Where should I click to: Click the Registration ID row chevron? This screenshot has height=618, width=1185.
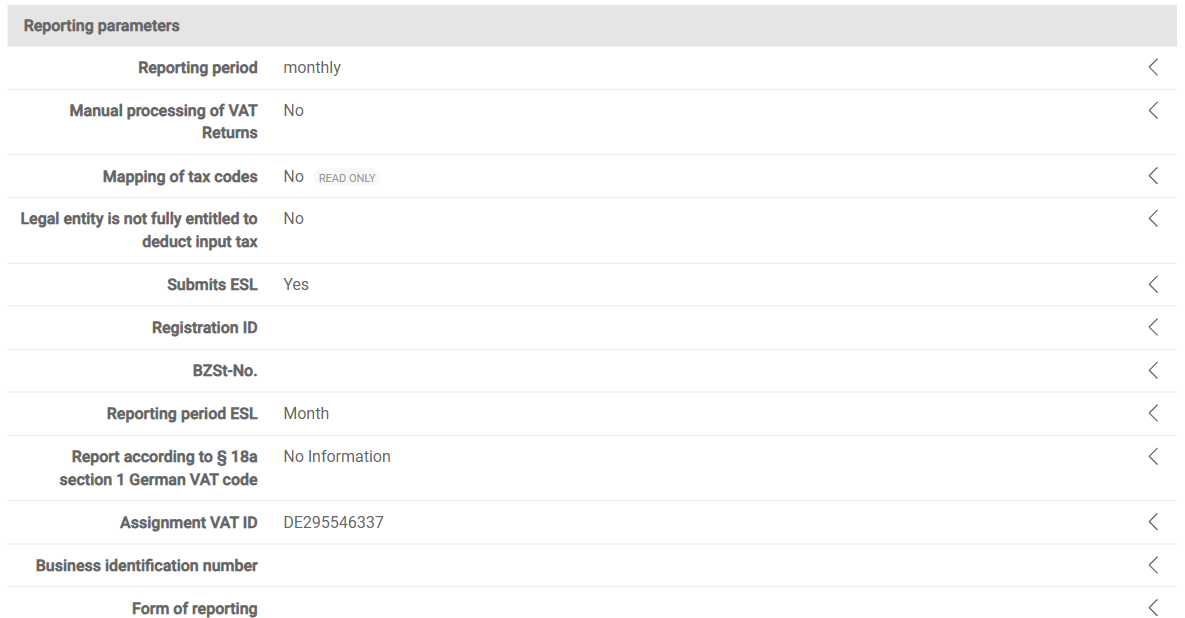1153,327
